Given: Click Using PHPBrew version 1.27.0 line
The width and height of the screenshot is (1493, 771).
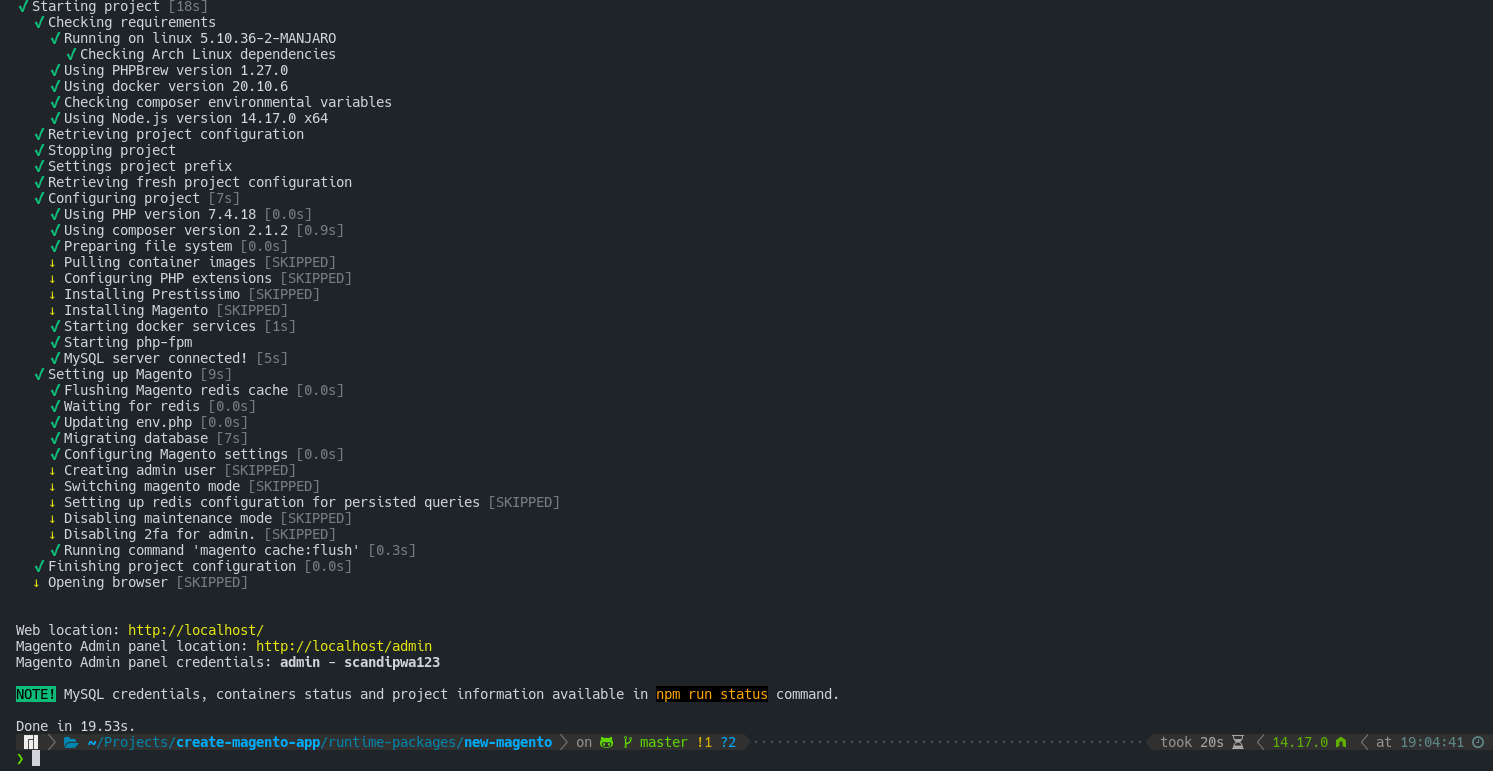Looking at the screenshot, I should 176,70.
